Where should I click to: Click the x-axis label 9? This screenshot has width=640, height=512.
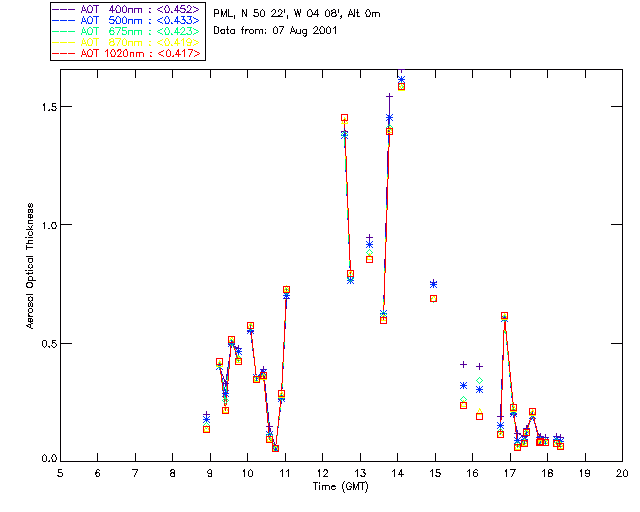[210, 473]
